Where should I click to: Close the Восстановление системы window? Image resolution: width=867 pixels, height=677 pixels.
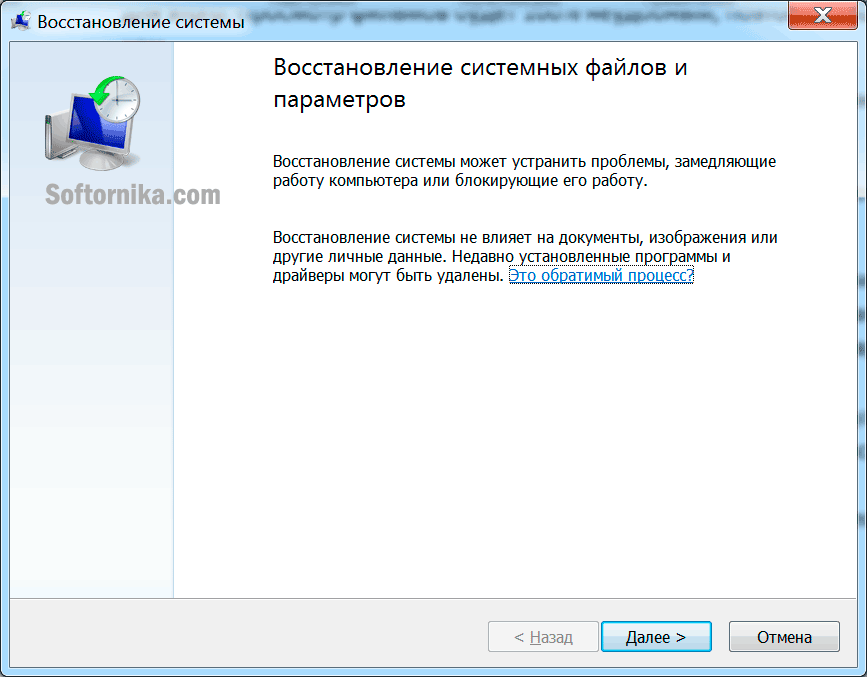822,15
